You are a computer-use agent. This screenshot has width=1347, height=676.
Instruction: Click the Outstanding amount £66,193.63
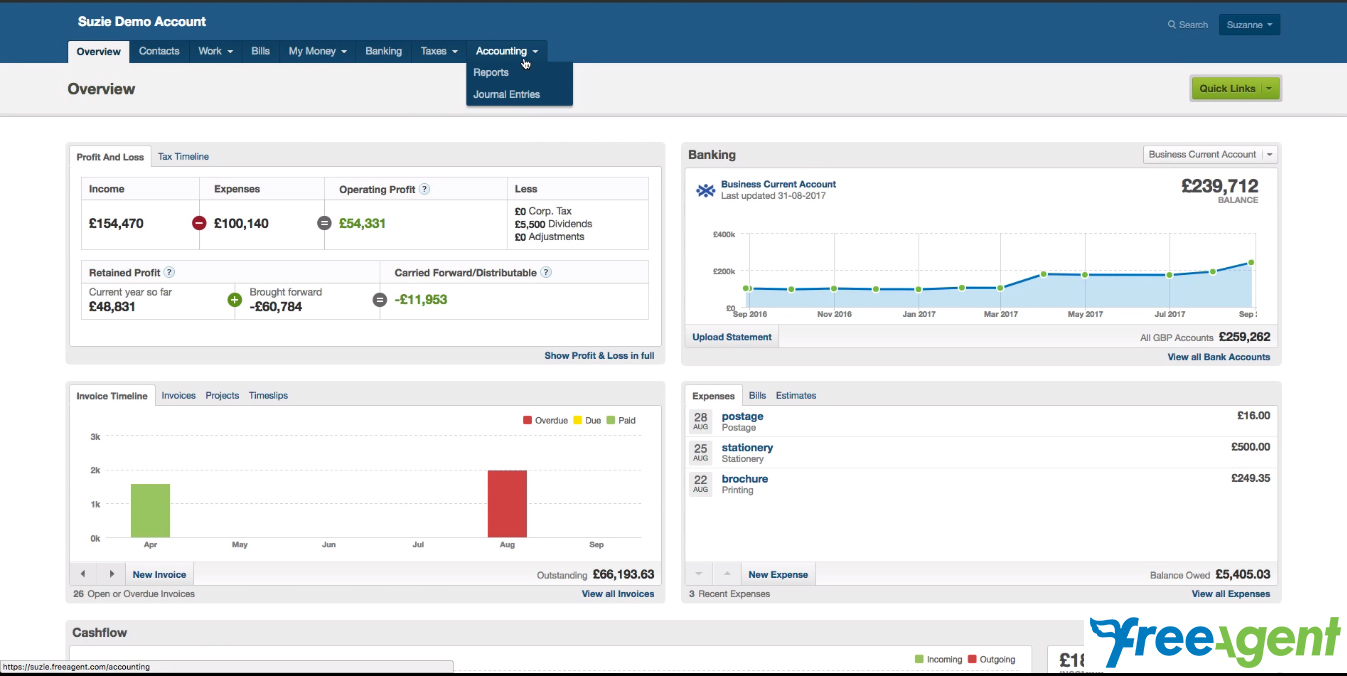click(623, 574)
